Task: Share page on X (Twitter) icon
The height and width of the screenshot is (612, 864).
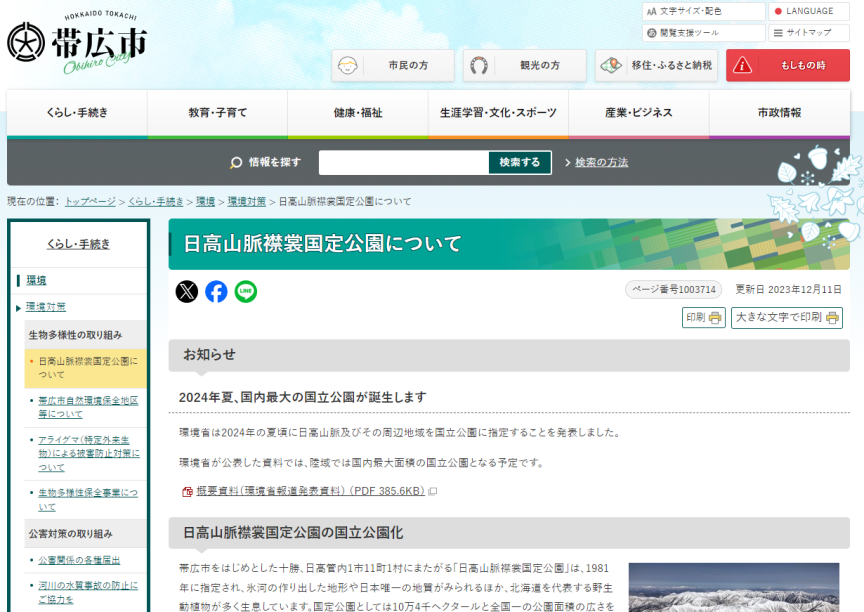Action: tap(187, 291)
